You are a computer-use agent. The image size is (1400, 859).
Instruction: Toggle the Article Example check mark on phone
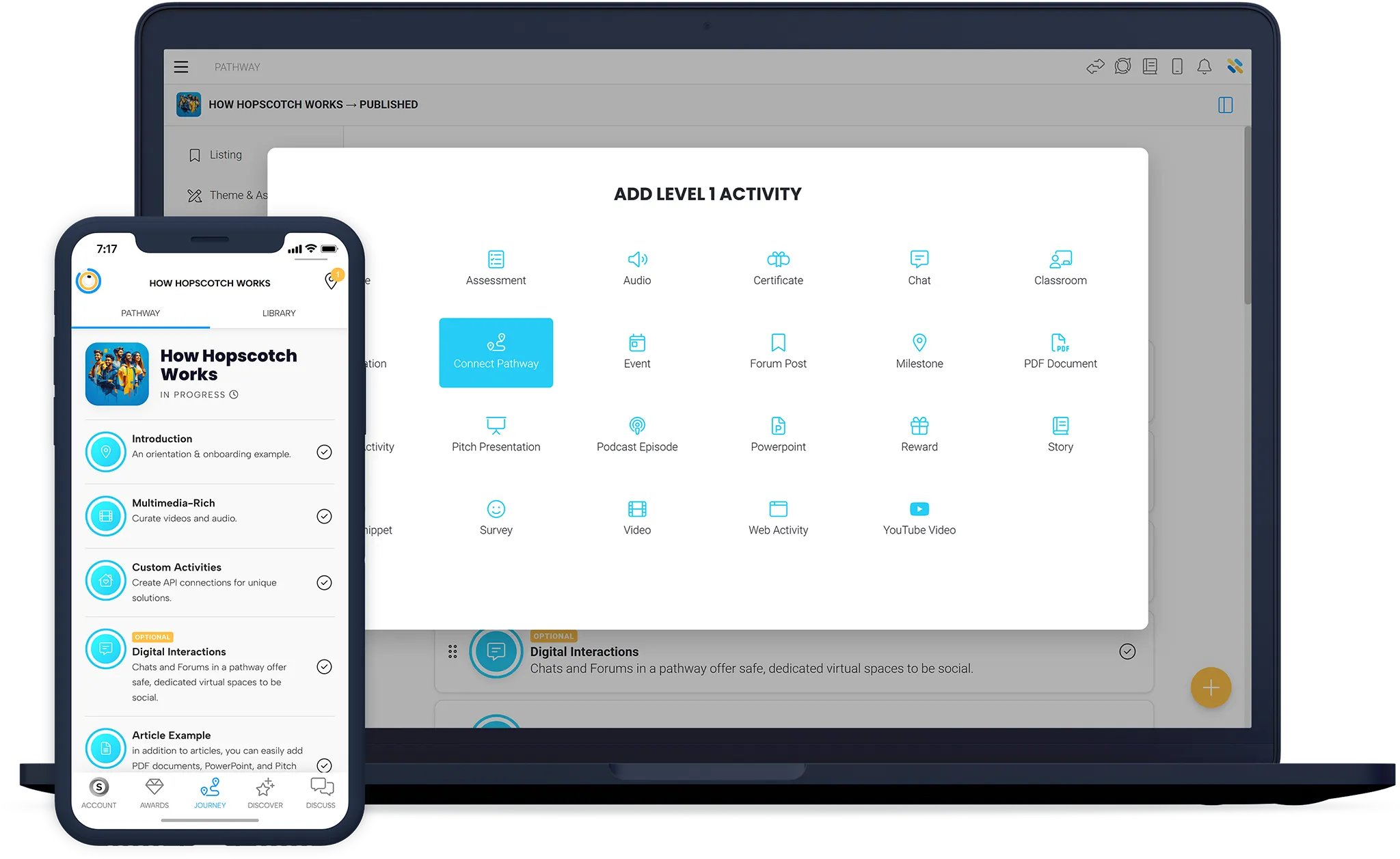coord(324,766)
